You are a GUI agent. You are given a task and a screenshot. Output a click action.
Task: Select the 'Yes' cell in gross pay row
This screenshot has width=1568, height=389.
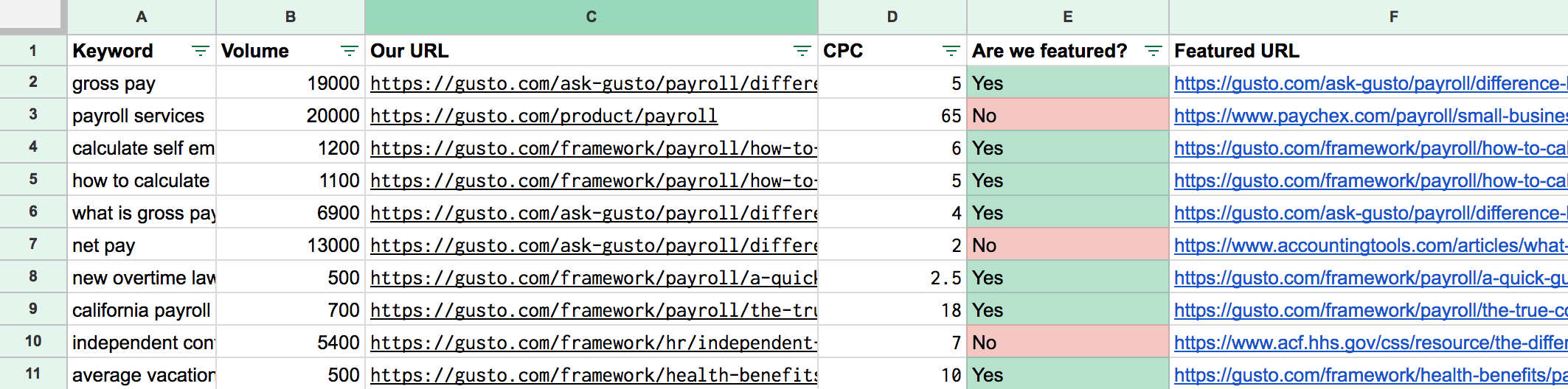[x=1068, y=83]
